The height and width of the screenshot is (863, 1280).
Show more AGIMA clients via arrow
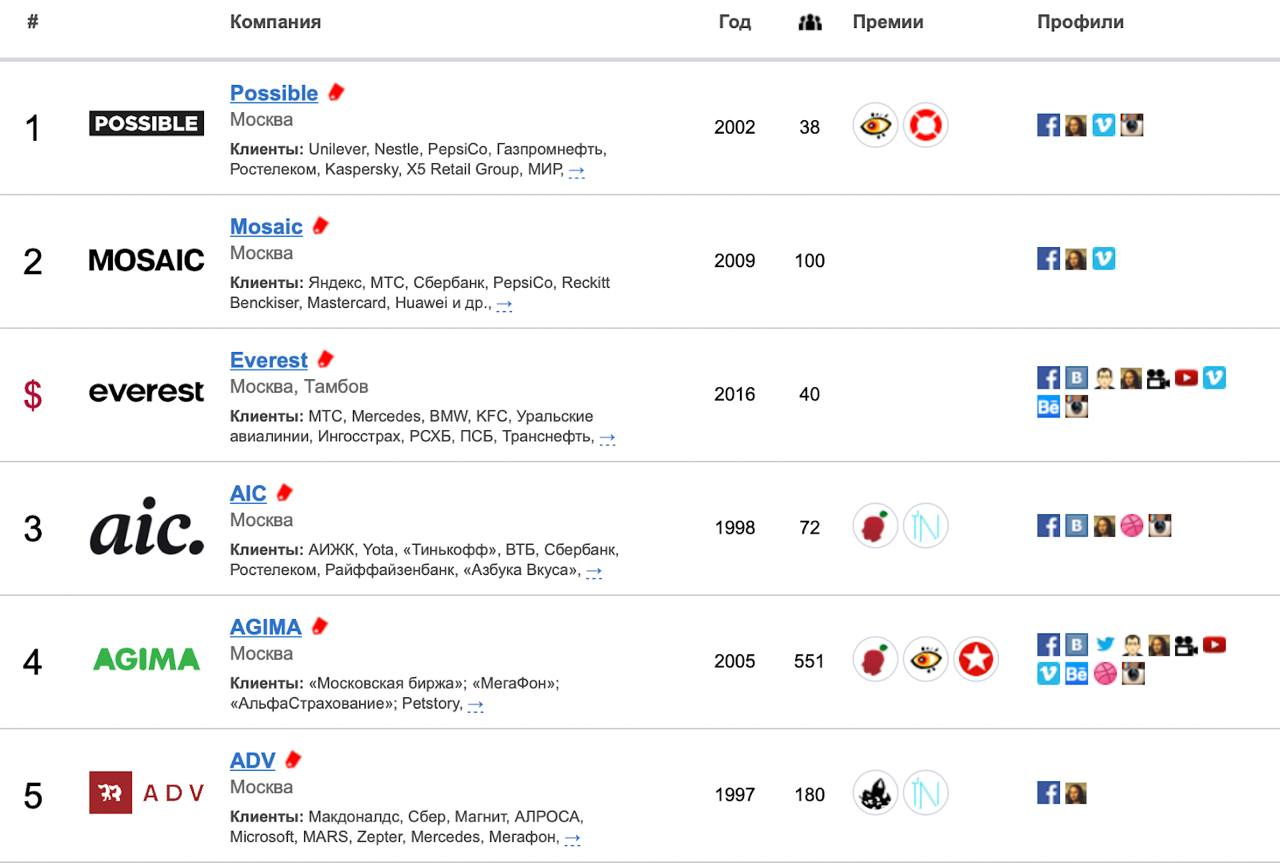click(476, 705)
